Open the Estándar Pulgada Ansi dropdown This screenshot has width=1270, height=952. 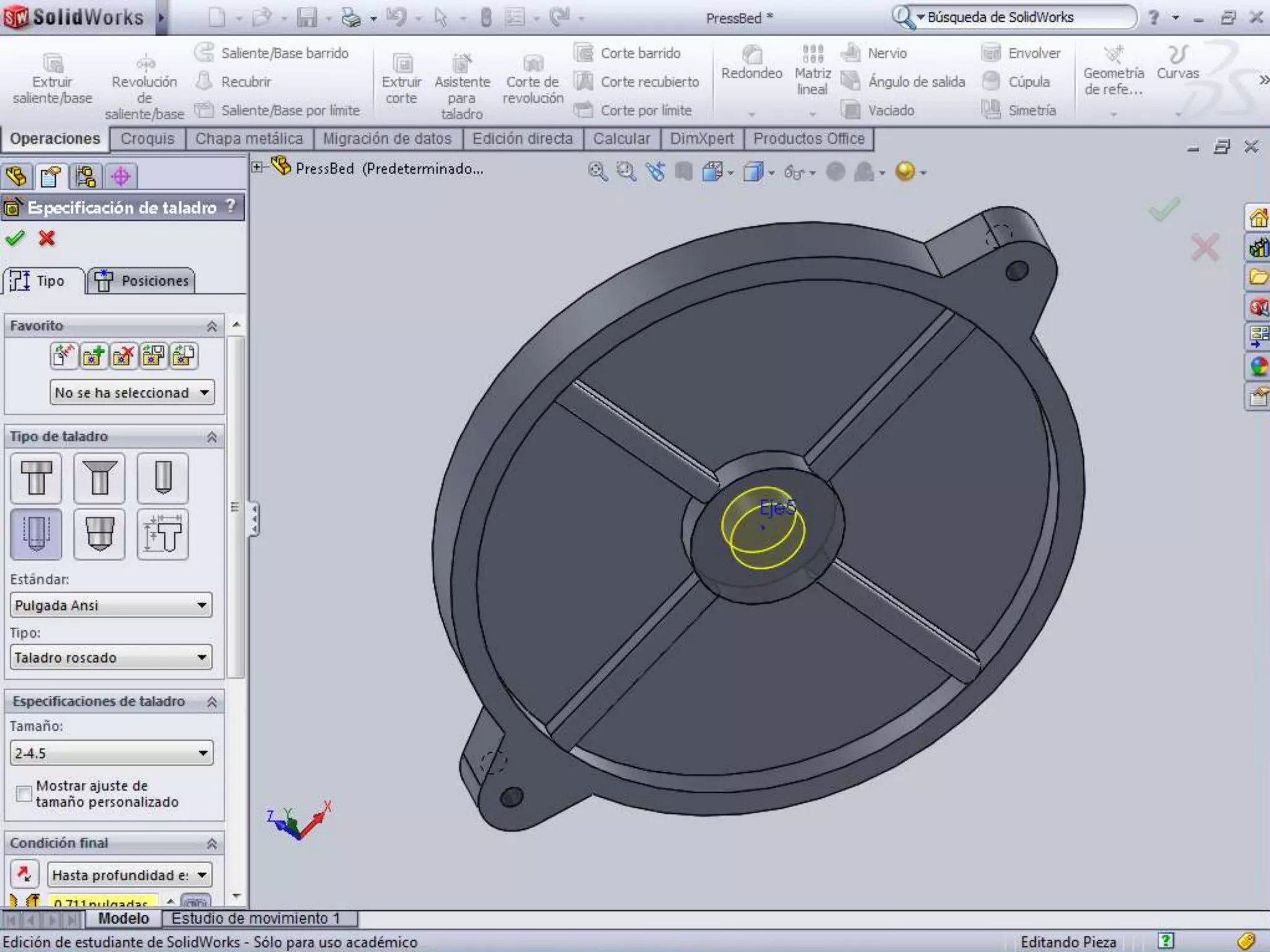click(110, 605)
